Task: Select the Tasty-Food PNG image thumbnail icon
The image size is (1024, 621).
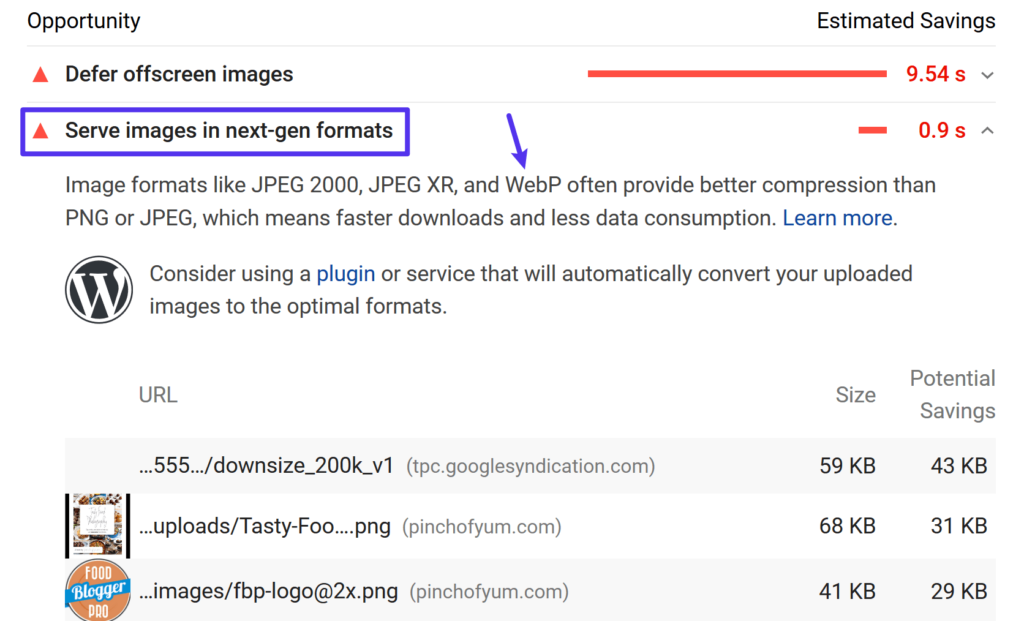Action: pos(97,526)
